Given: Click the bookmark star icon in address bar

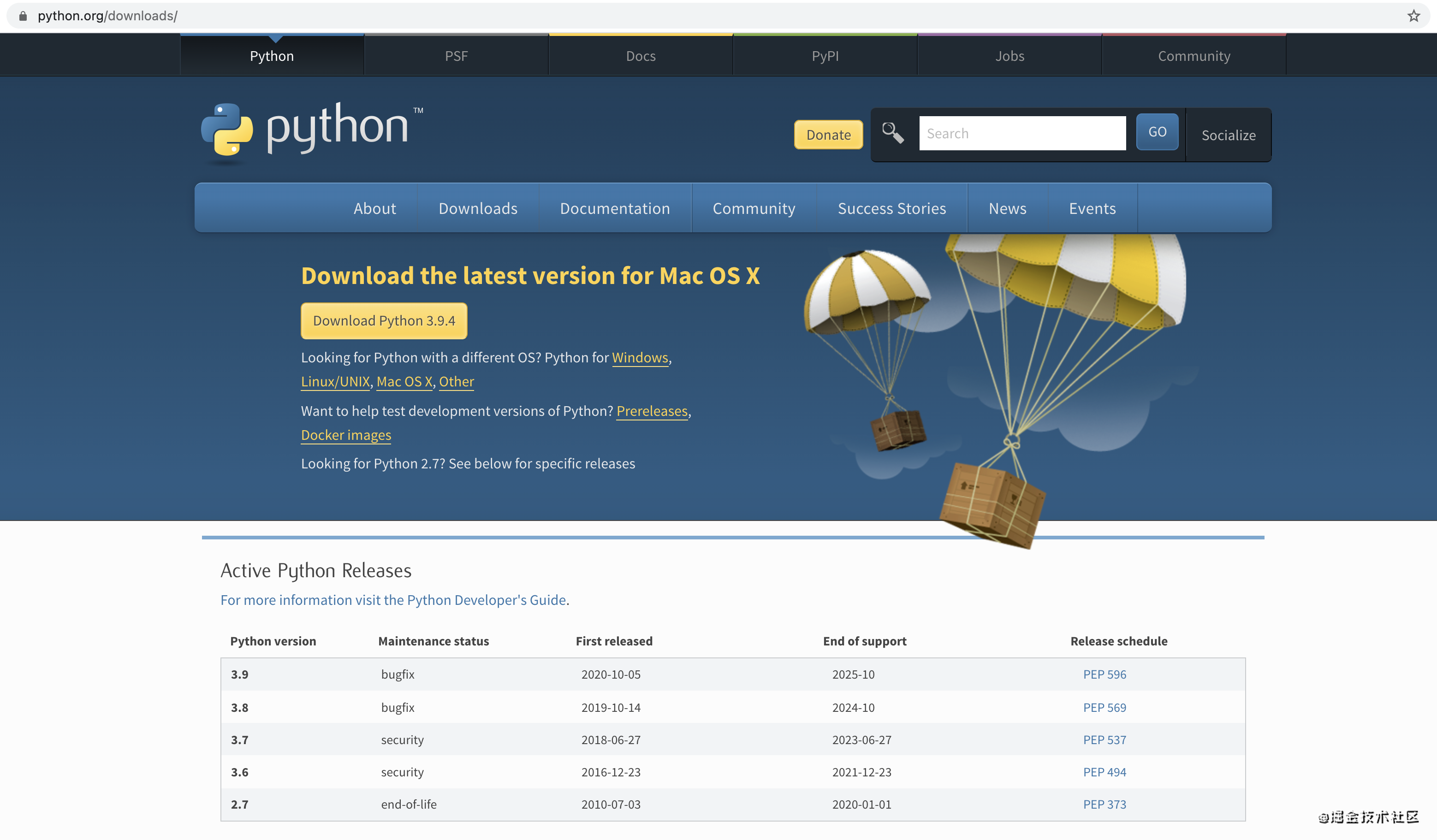Looking at the screenshot, I should click(1413, 16).
